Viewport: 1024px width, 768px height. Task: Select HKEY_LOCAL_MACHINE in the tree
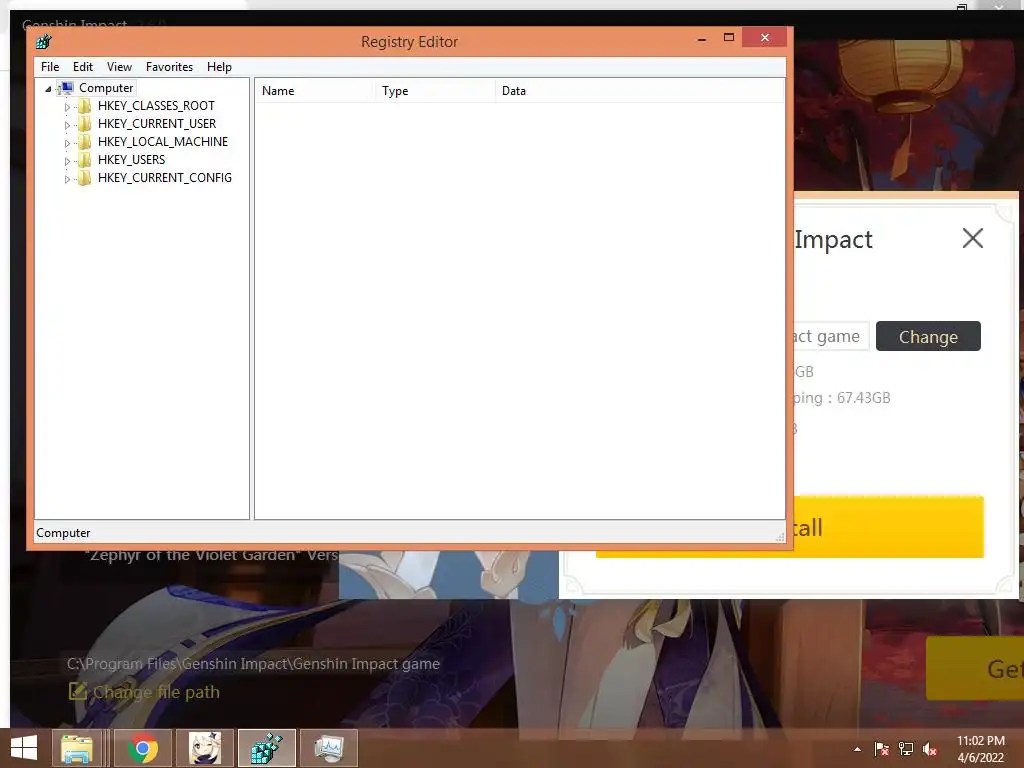(x=163, y=142)
